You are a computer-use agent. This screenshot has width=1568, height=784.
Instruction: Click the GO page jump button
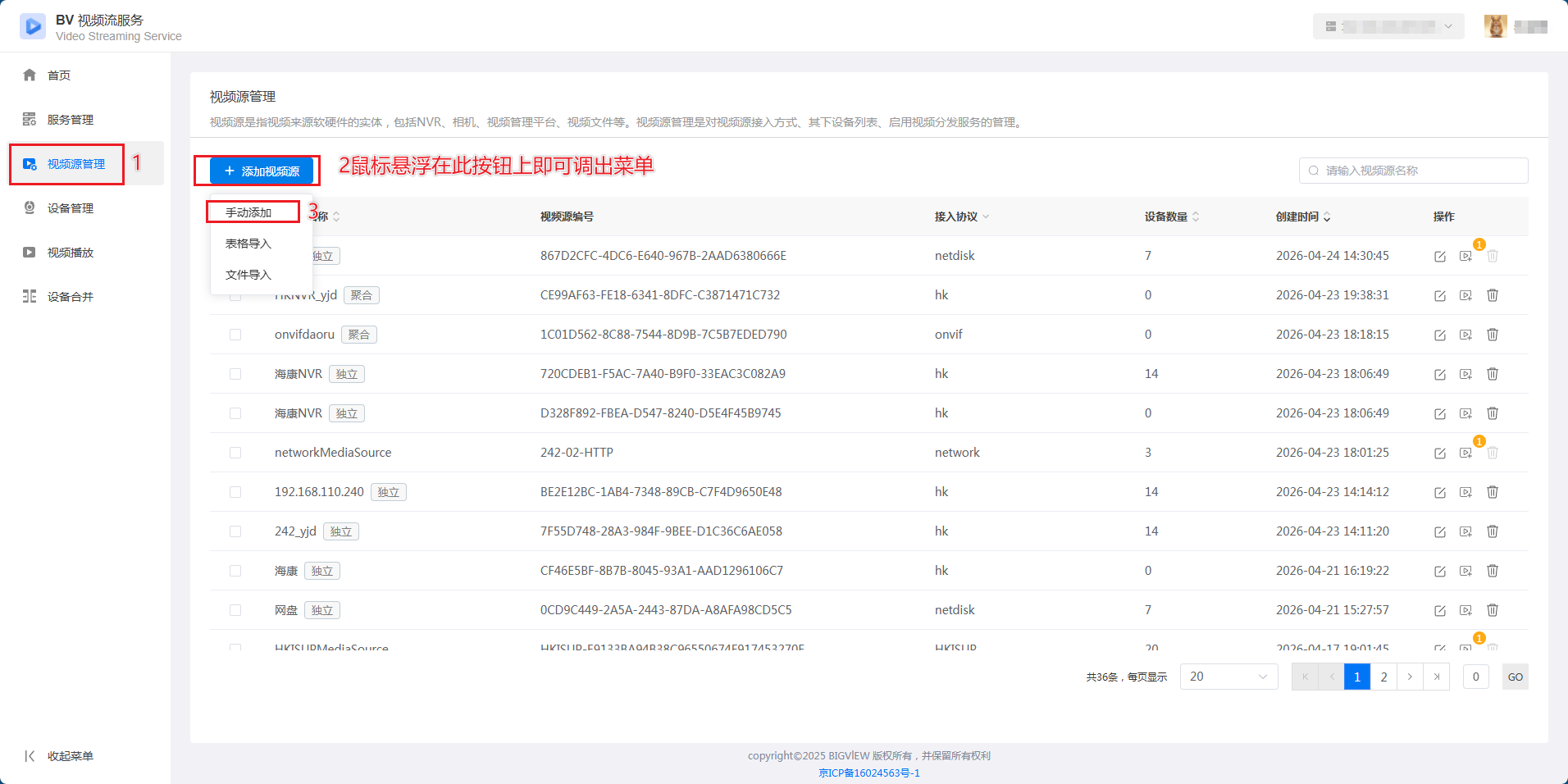(x=1516, y=677)
